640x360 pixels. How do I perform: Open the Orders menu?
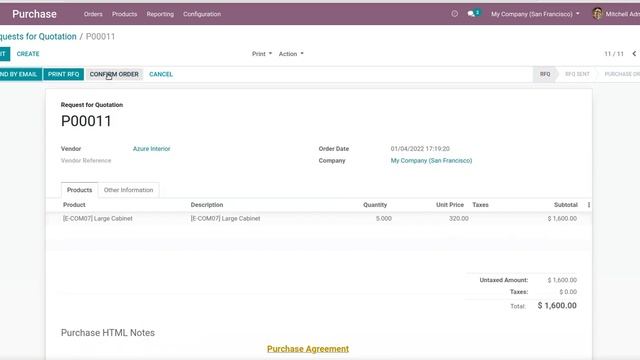(x=93, y=14)
